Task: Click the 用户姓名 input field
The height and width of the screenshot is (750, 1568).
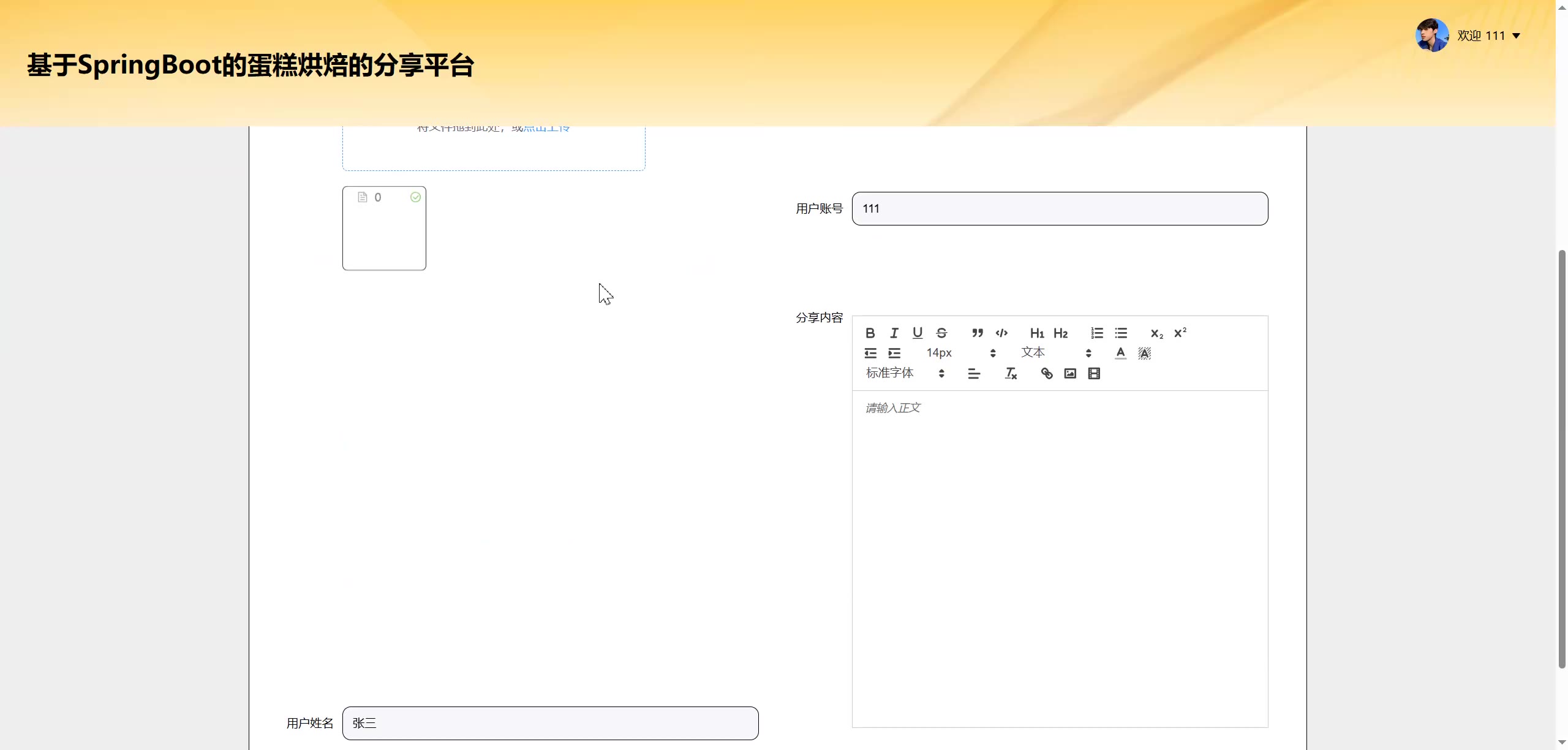Action: pyautogui.click(x=550, y=723)
